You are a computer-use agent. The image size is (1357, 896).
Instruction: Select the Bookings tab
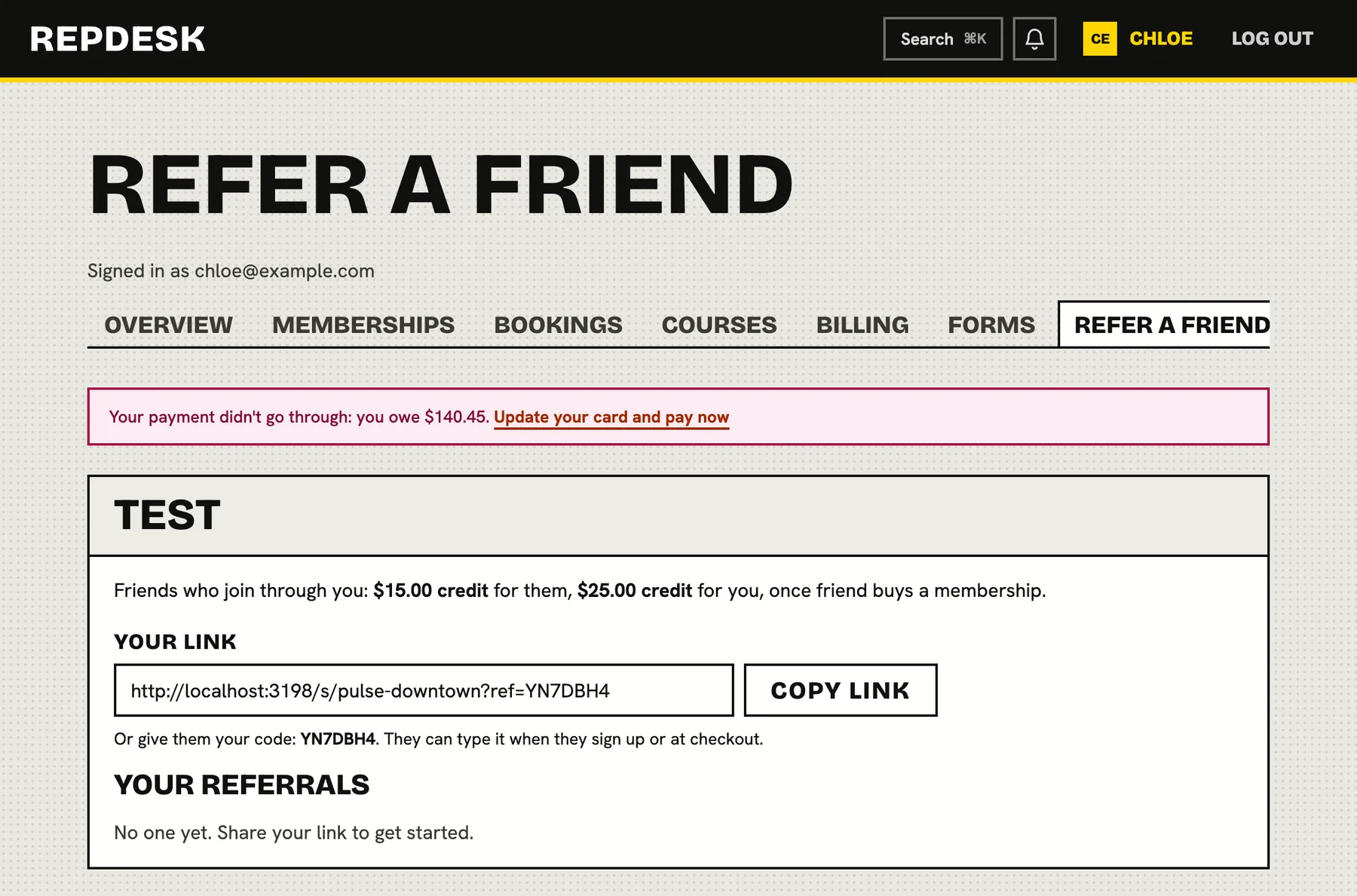pyautogui.click(x=559, y=325)
